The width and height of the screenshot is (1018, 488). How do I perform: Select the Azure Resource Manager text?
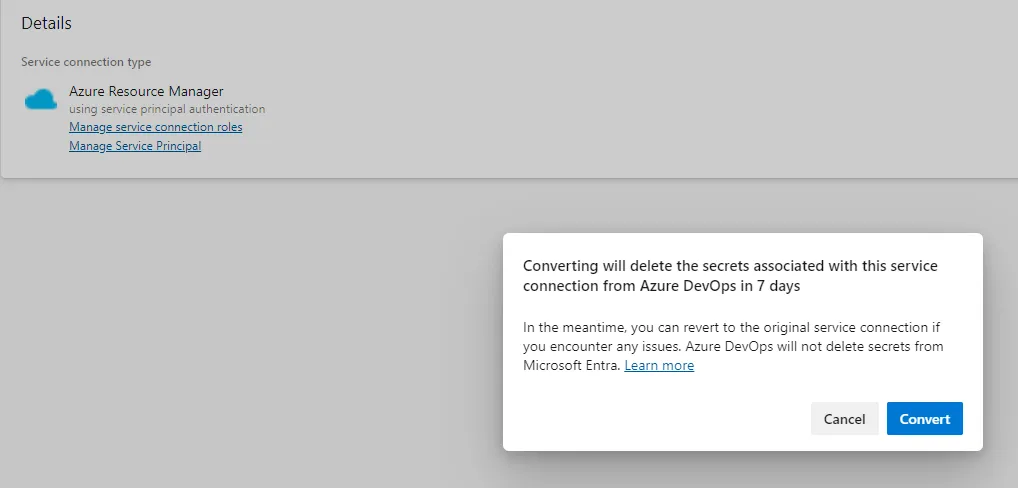click(x=146, y=91)
